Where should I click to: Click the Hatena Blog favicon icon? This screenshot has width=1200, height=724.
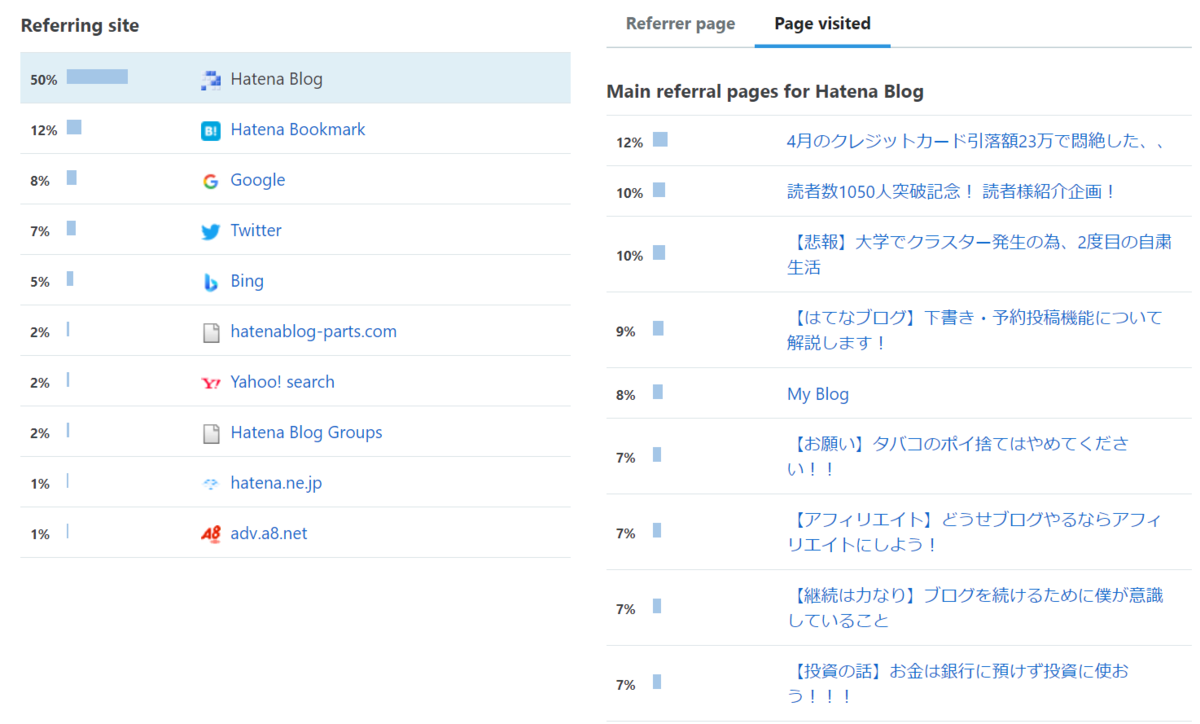(x=210, y=81)
